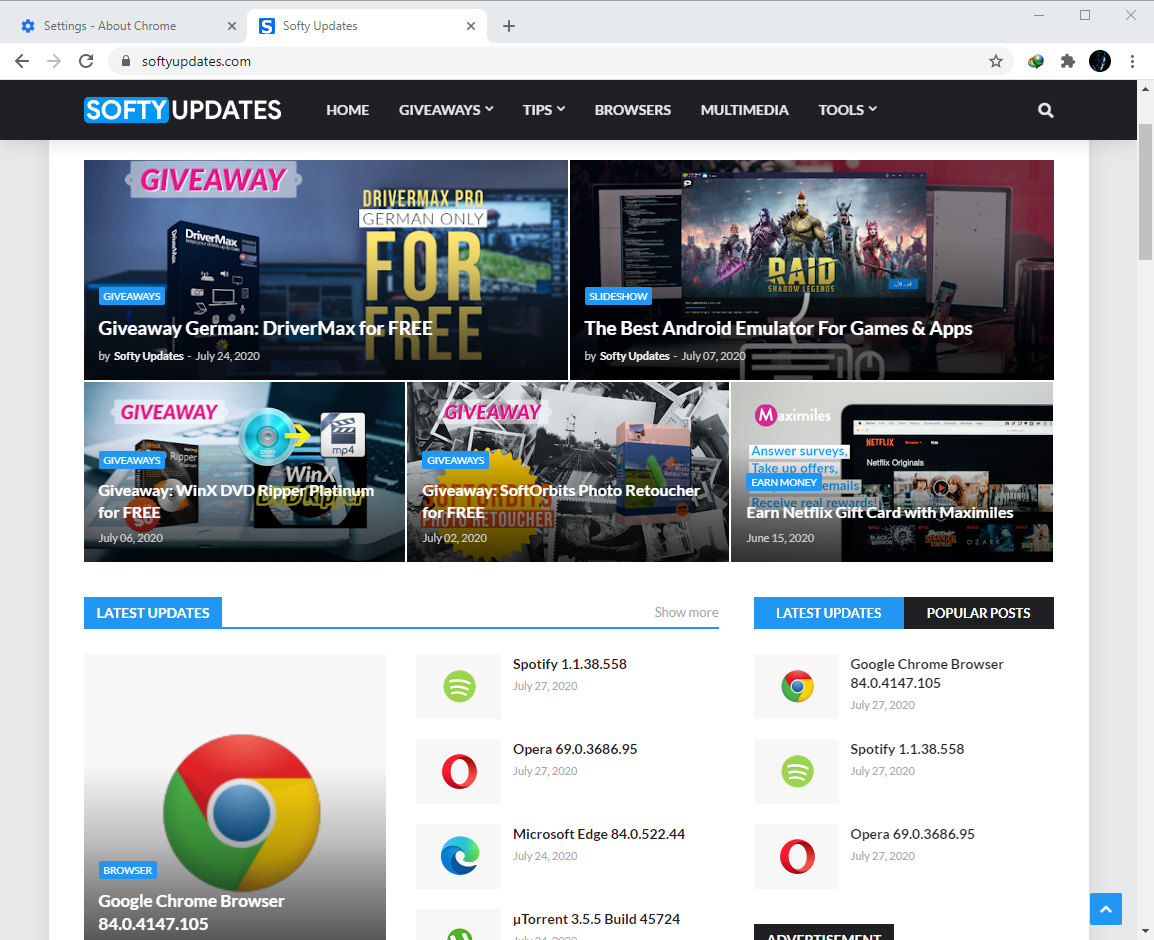Open Giveaway German: DriverMax for FREE article
The image size is (1154, 940).
265,328
